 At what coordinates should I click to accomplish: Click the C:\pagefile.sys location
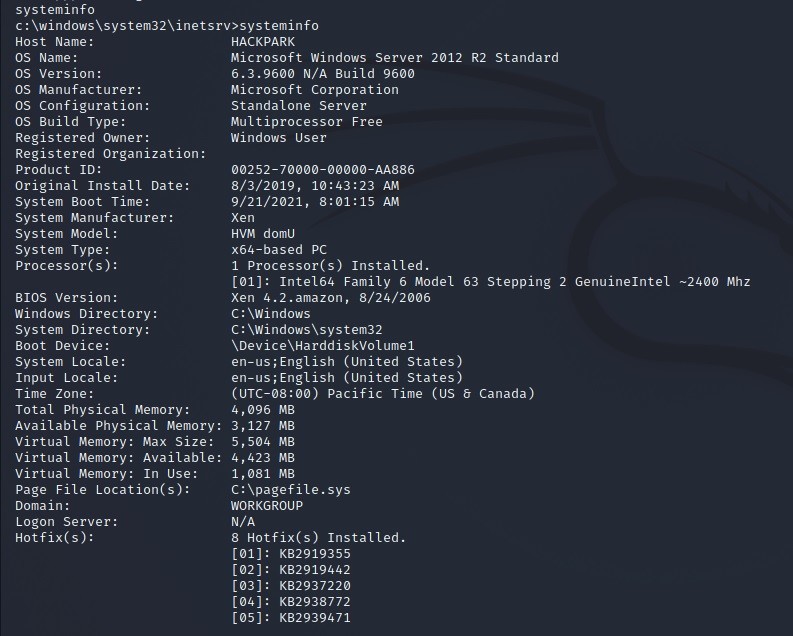tap(290, 489)
